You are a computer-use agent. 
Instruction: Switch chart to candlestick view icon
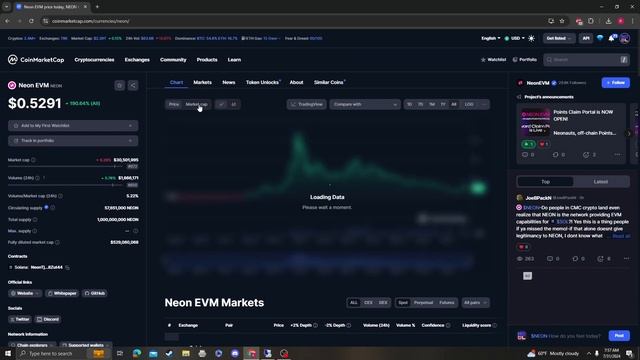[233, 104]
